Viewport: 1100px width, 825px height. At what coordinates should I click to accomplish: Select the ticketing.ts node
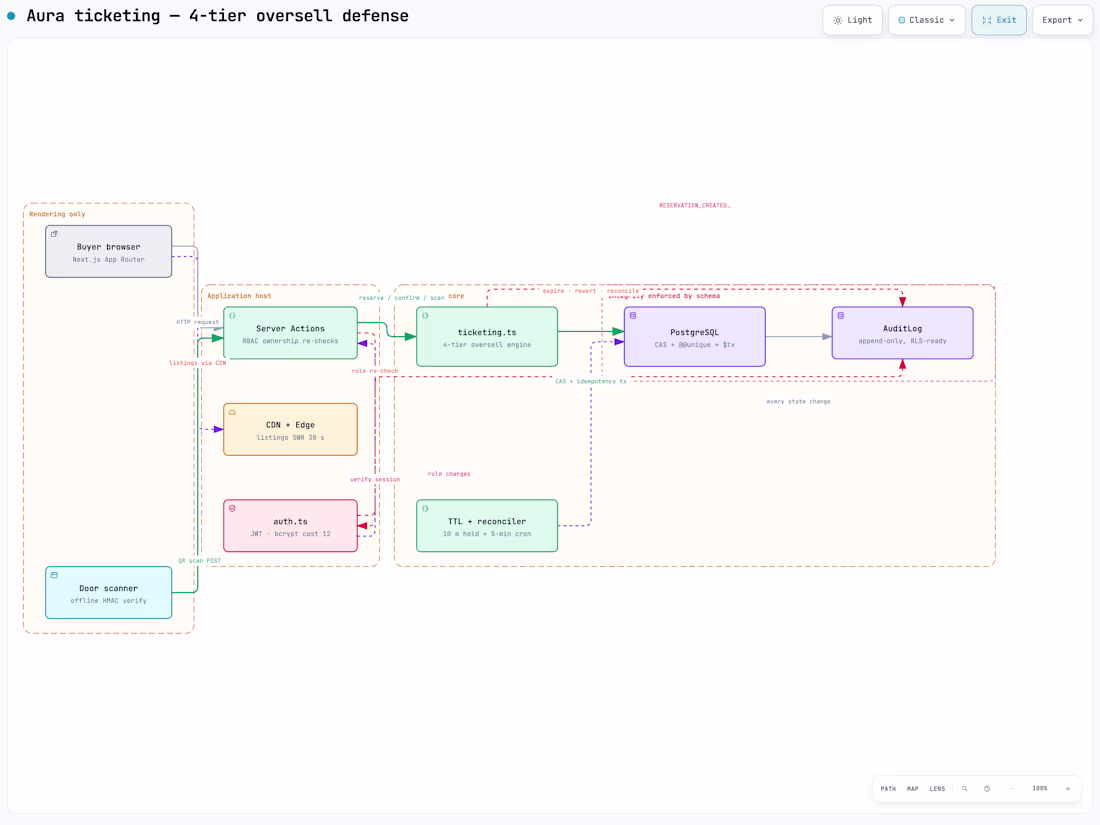coord(487,337)
